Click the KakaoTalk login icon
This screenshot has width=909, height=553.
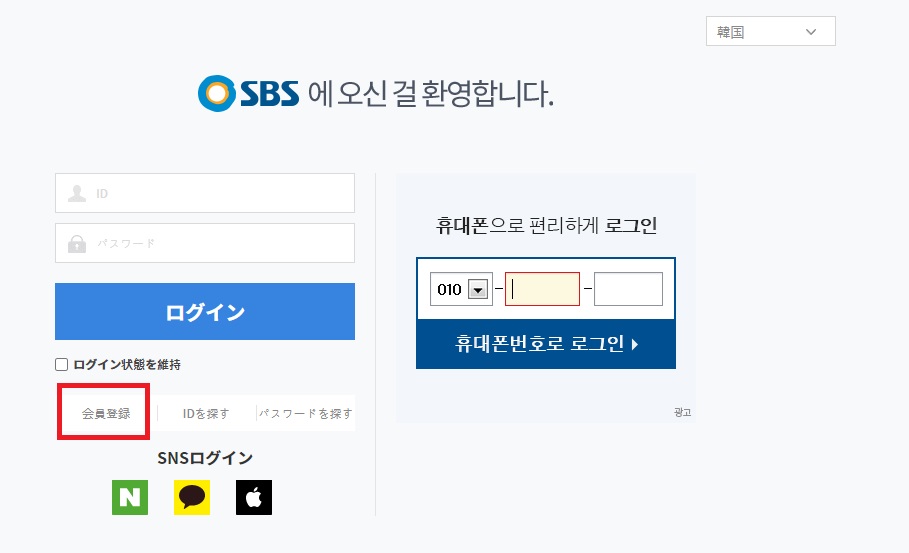pyautogui.click(x=192, y=497)
